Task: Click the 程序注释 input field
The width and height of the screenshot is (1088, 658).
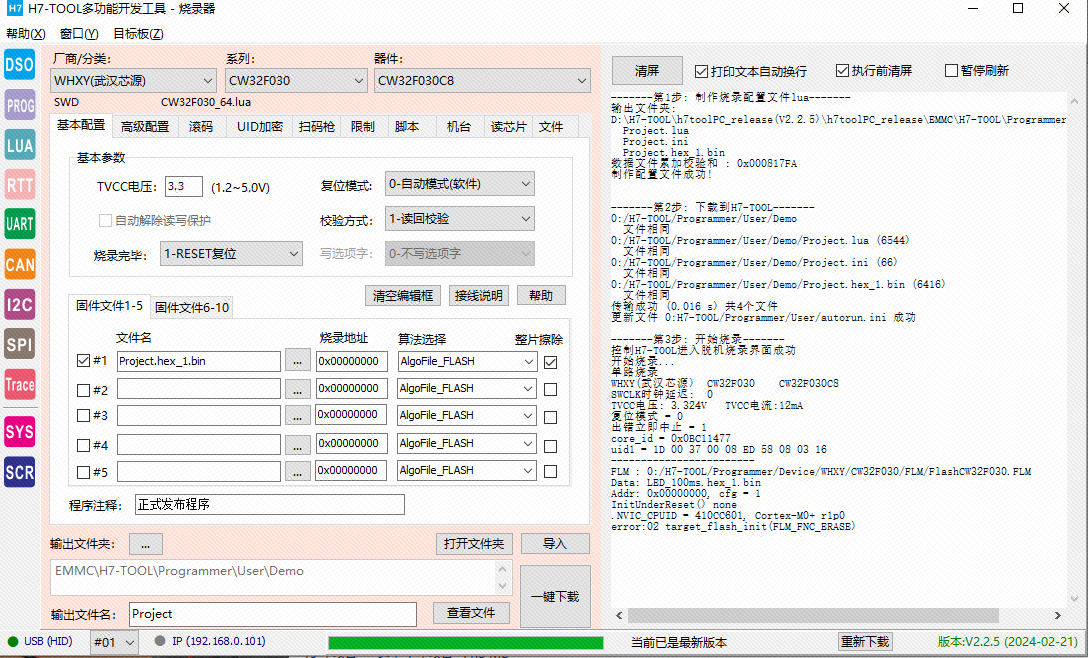Action: (269, 505)
